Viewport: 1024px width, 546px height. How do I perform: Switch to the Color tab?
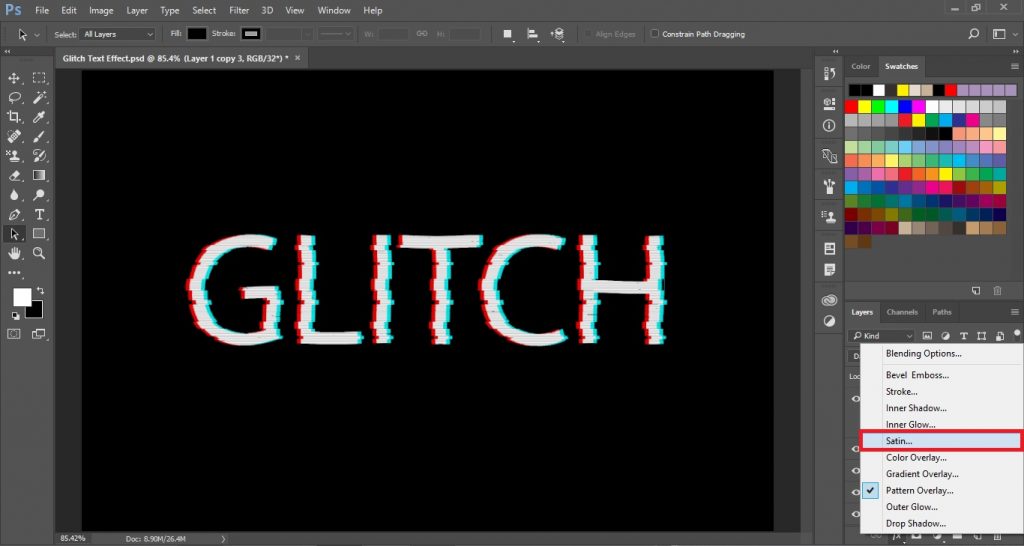pyautogui.click(x=861, y=67)
